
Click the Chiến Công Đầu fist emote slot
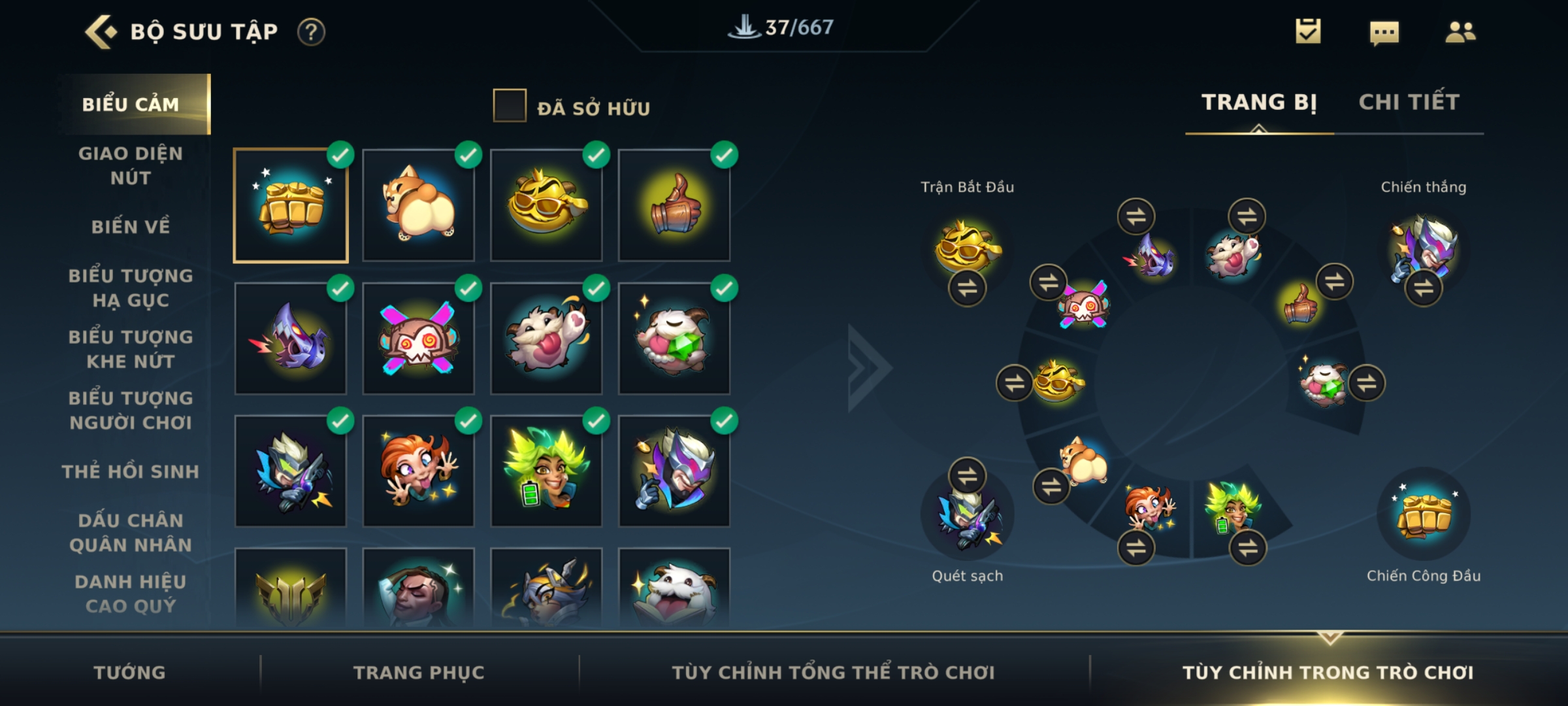point(1424,514)
